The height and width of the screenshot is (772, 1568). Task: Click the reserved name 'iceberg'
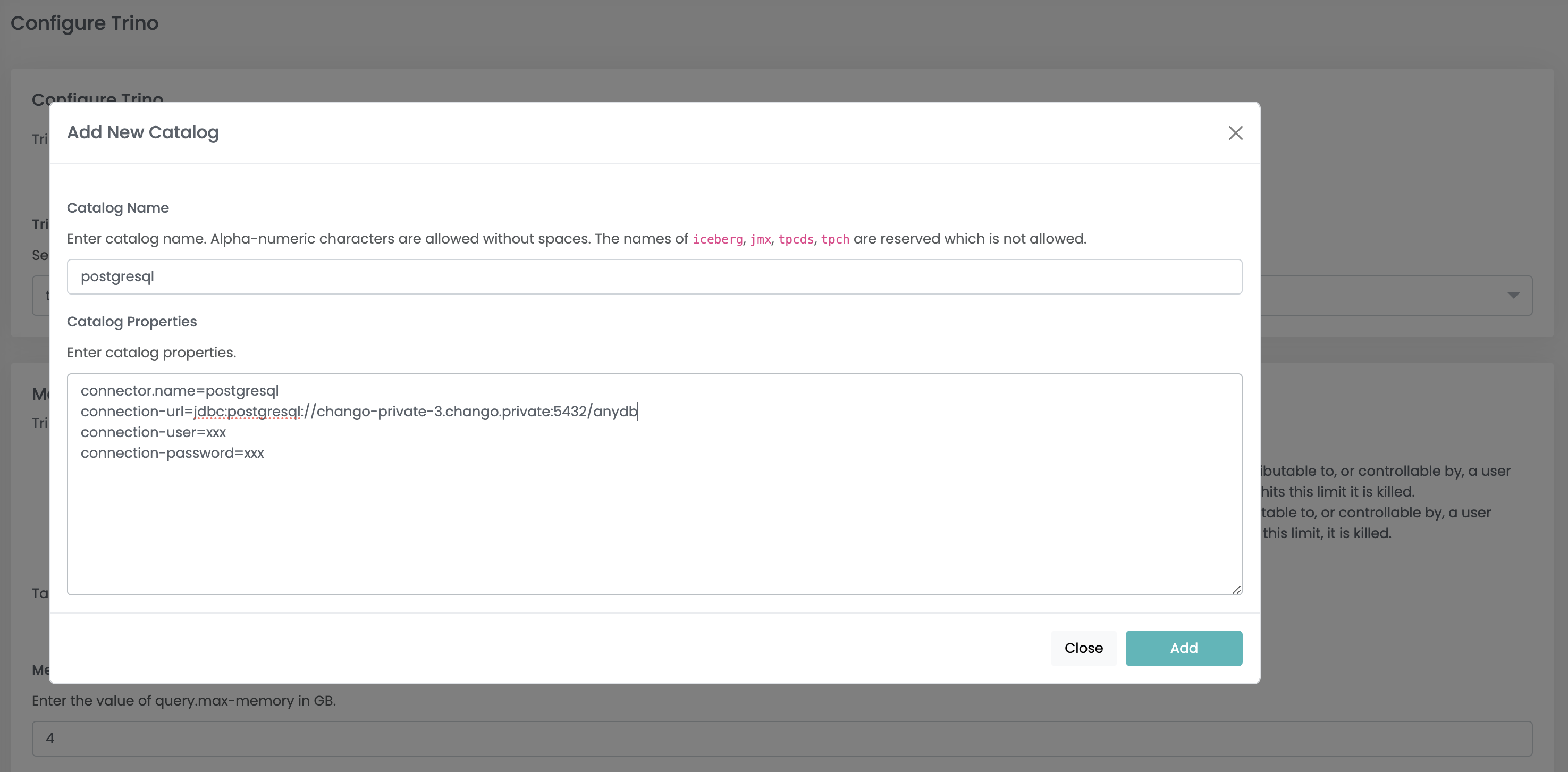coord(717,239)
